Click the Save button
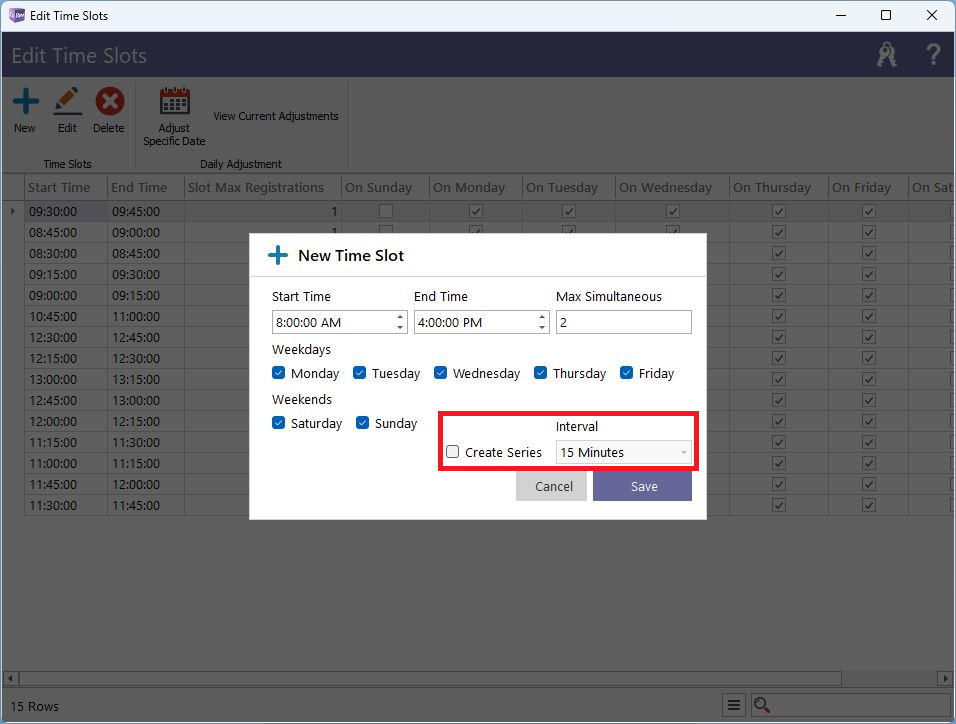The height and width of the screenshot is (724, 956). point(643,486)
